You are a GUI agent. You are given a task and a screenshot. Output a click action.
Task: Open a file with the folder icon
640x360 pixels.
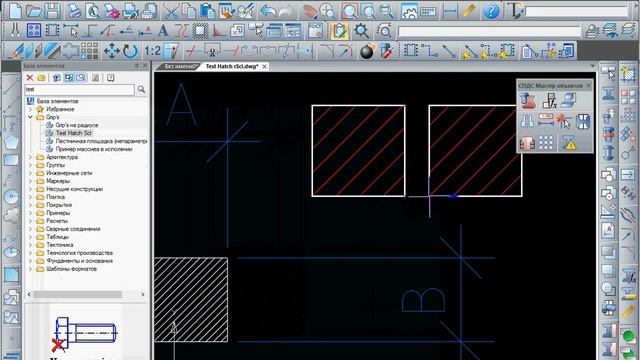click(x=34, y=11)
